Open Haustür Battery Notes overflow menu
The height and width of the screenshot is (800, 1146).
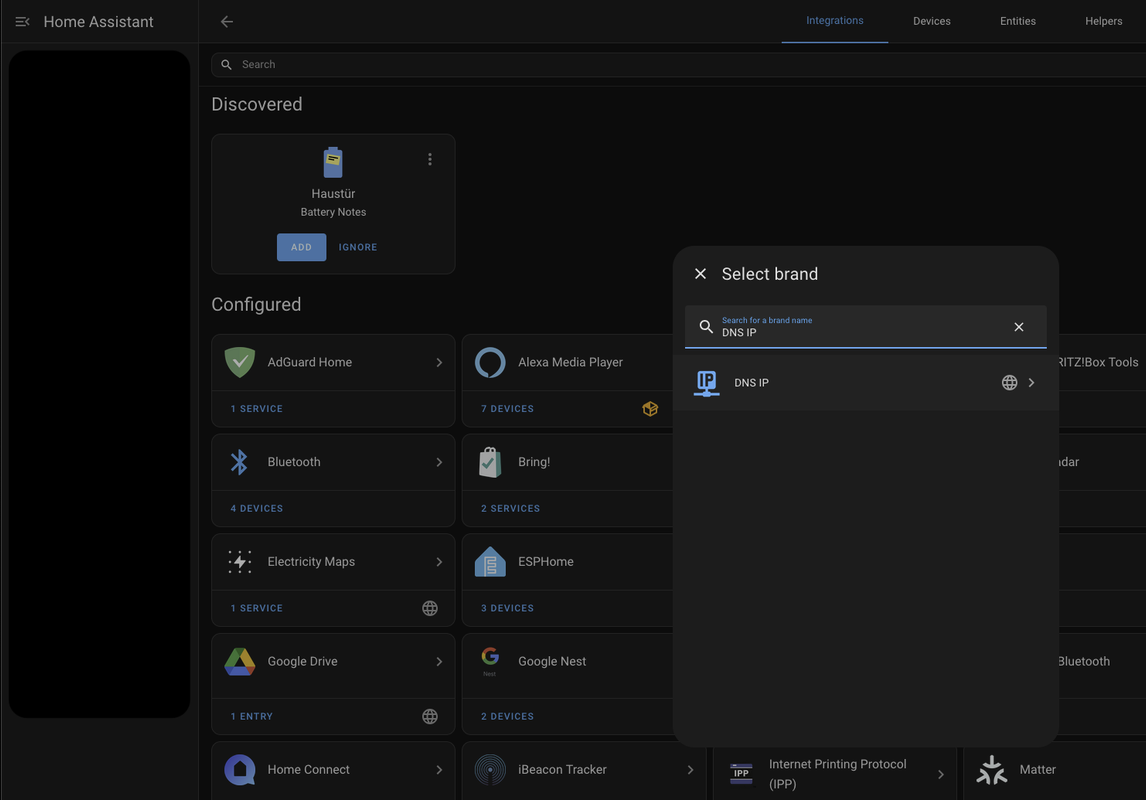tap(430, 159)
